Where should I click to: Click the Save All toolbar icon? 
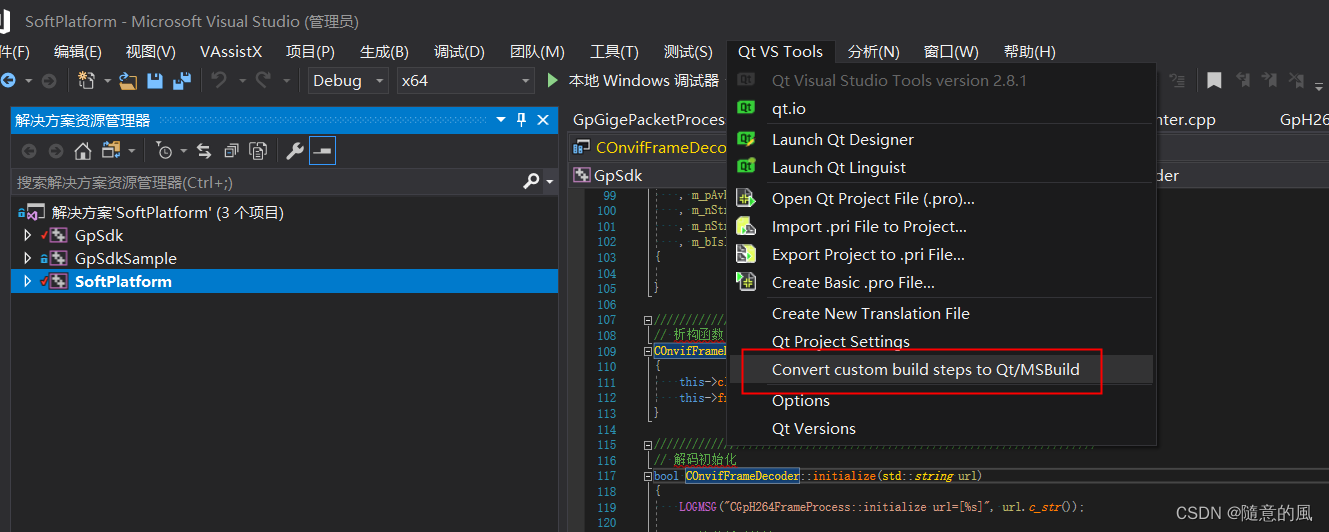click(182, 80)
